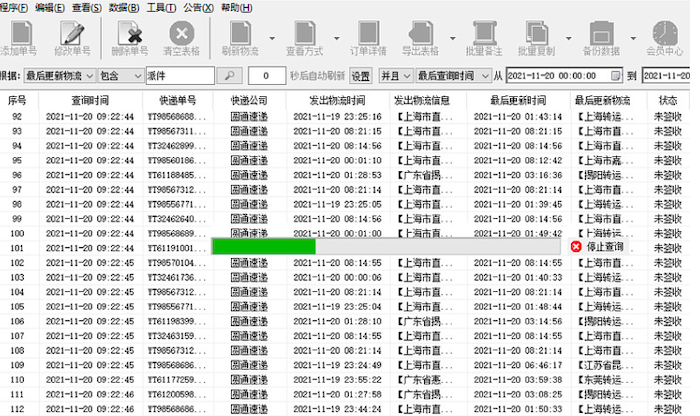Click the search keyword field containing 派件
Screen dimensions: 700x416
tap(180, 76)
